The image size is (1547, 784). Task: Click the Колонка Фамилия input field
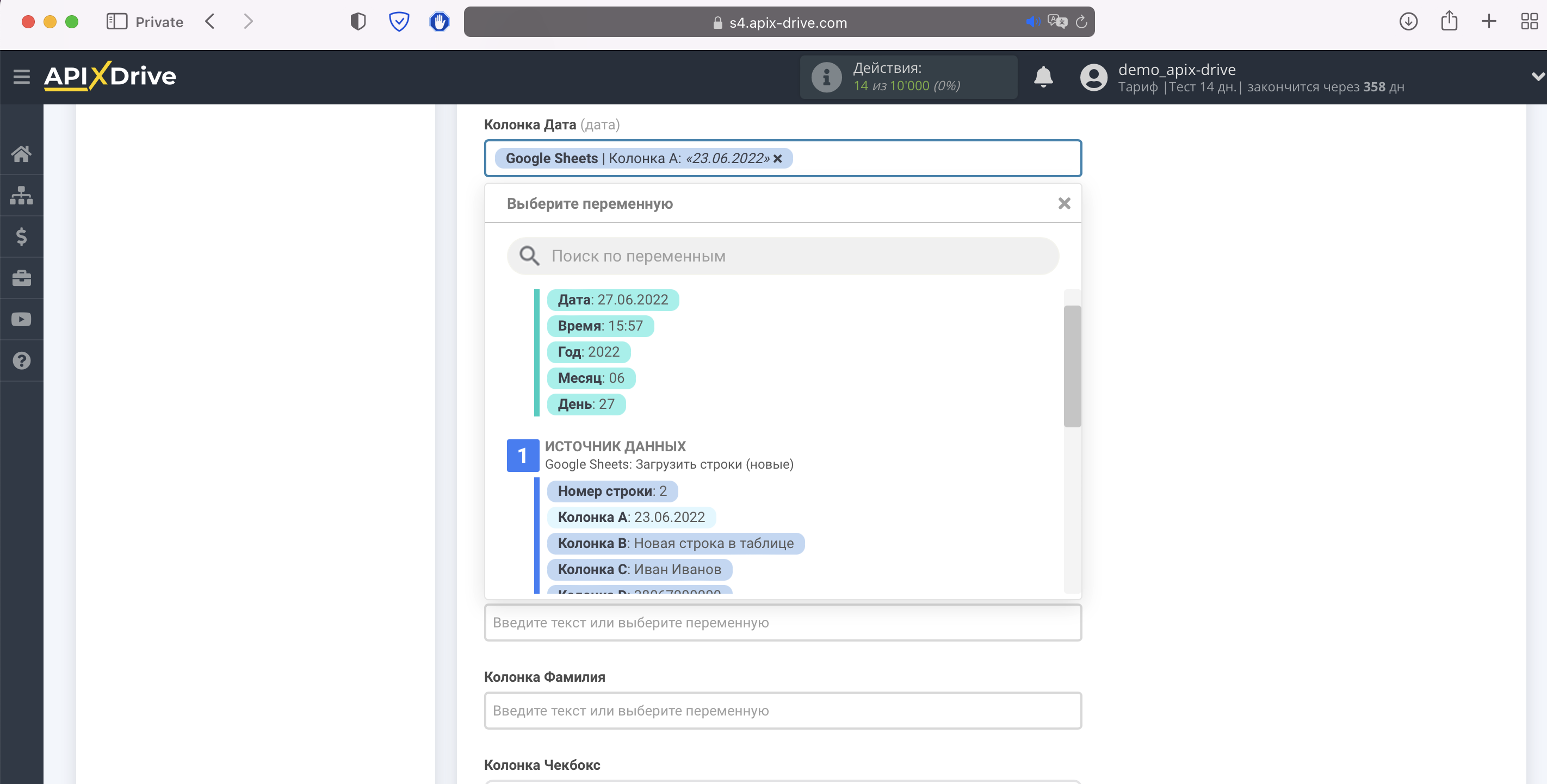tap(783, 711)
